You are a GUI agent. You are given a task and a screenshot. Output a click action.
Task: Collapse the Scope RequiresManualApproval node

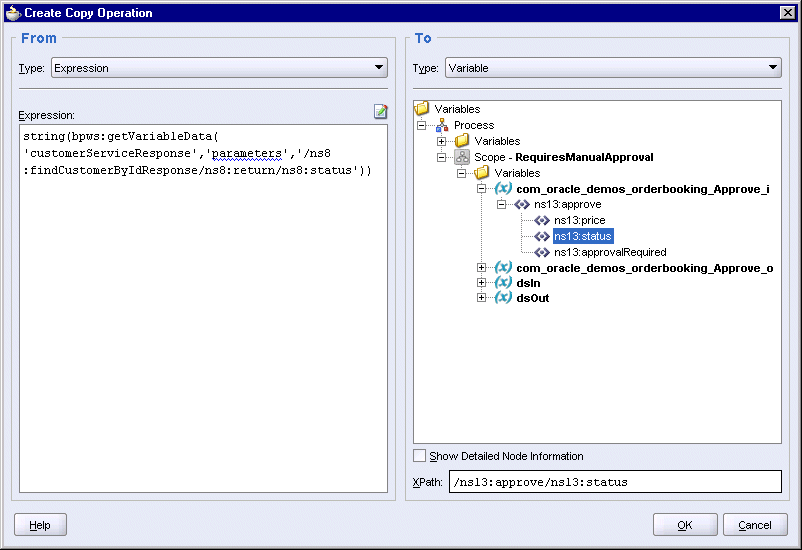(441, 157)
